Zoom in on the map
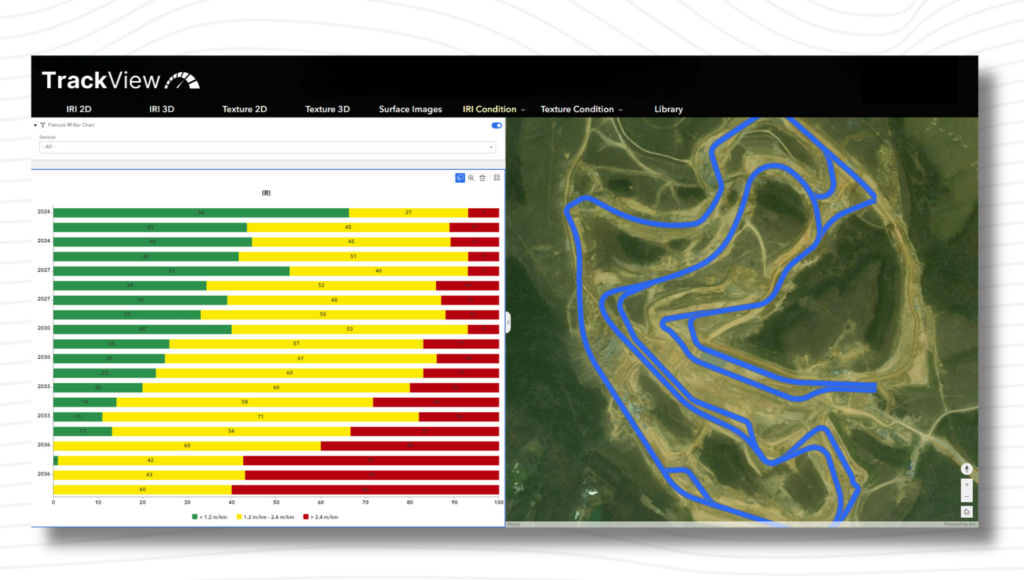 click(x=967, y=484)
